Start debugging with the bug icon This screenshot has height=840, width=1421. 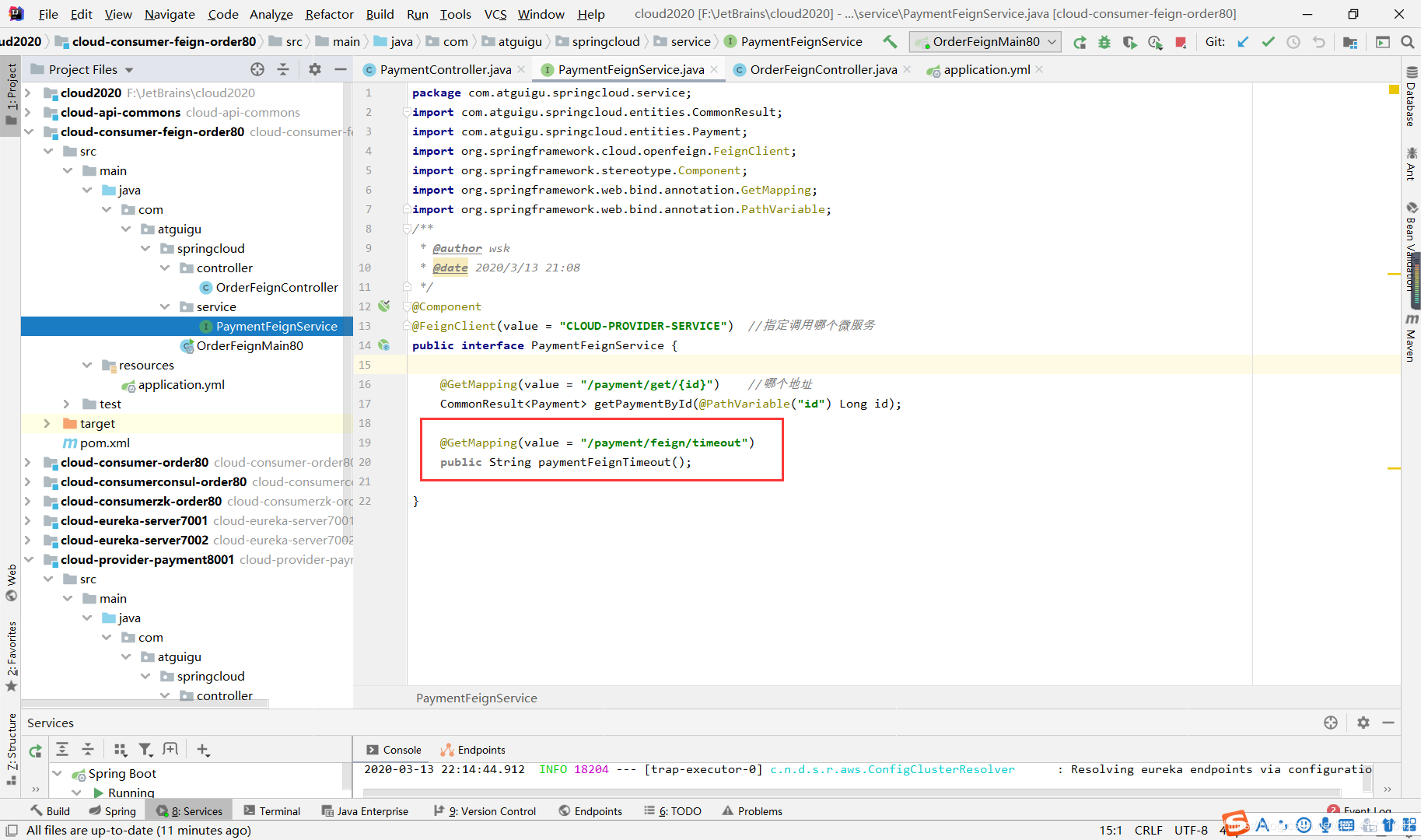tap(1104, 42)
